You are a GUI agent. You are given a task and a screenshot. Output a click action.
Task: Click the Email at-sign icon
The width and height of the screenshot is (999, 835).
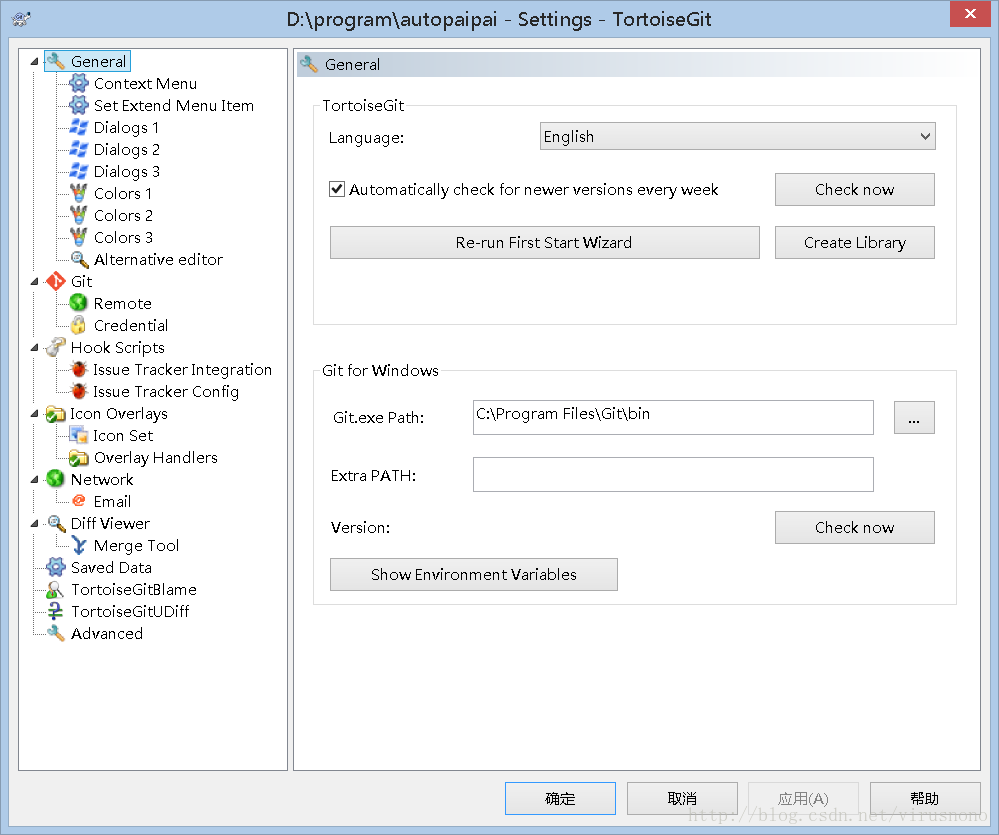click(x=78, y=501)
